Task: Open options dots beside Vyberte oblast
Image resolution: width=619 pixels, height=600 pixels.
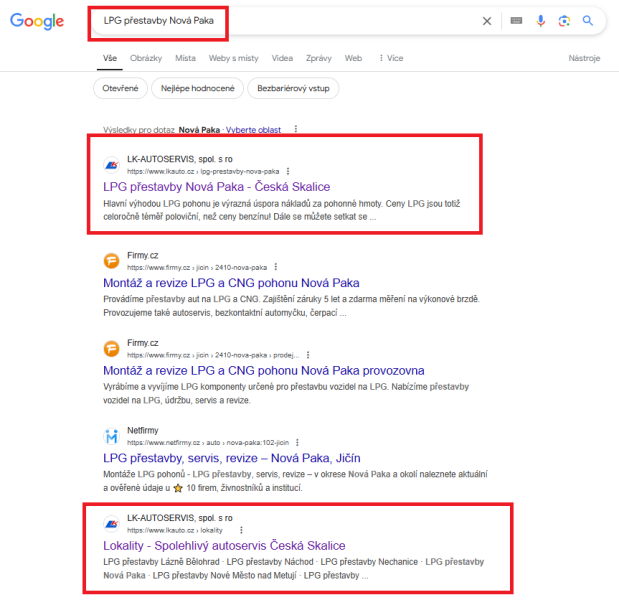Action: tap(296, 129)
